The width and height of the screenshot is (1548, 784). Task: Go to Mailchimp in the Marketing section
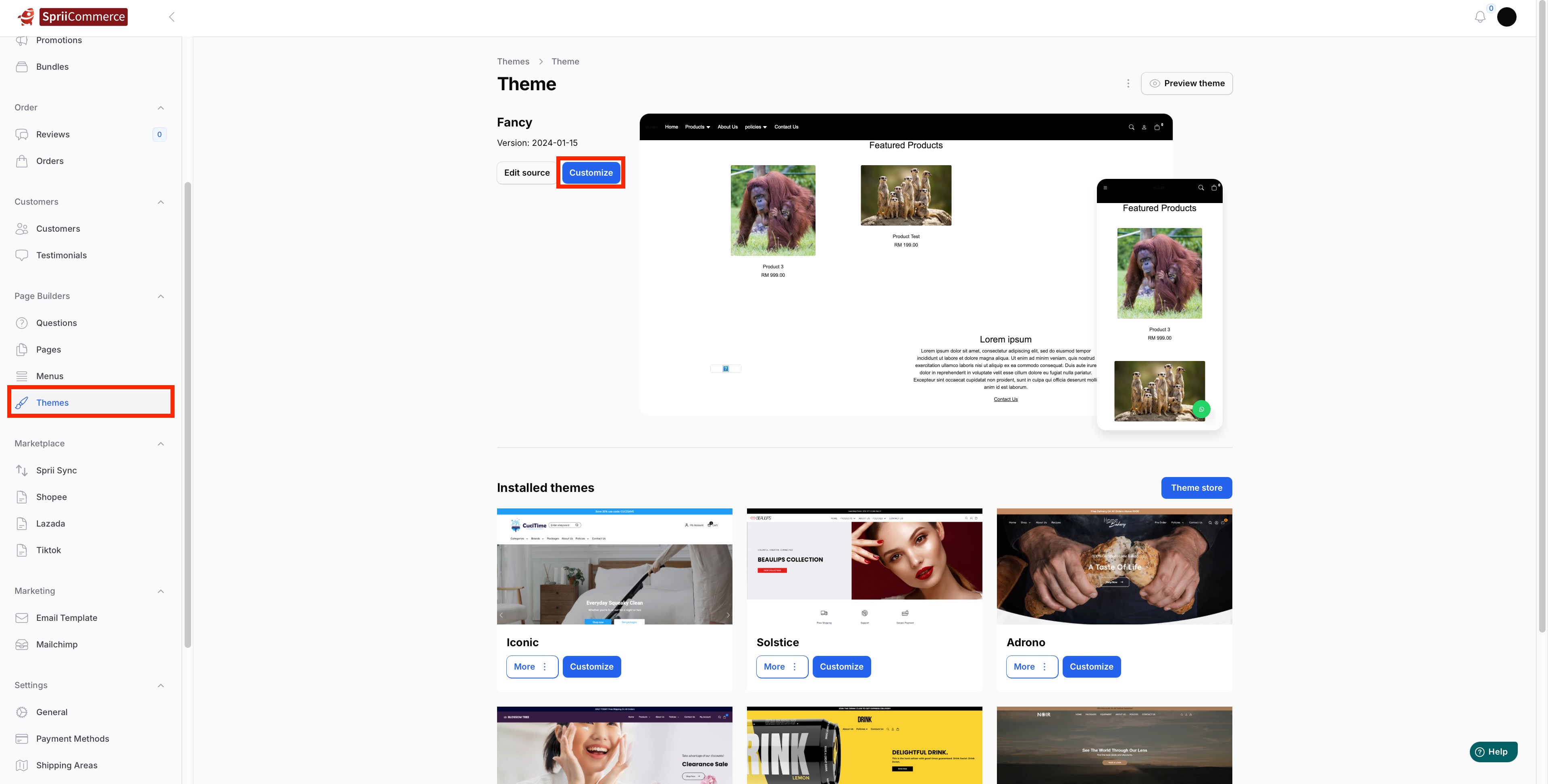[56, 644]
